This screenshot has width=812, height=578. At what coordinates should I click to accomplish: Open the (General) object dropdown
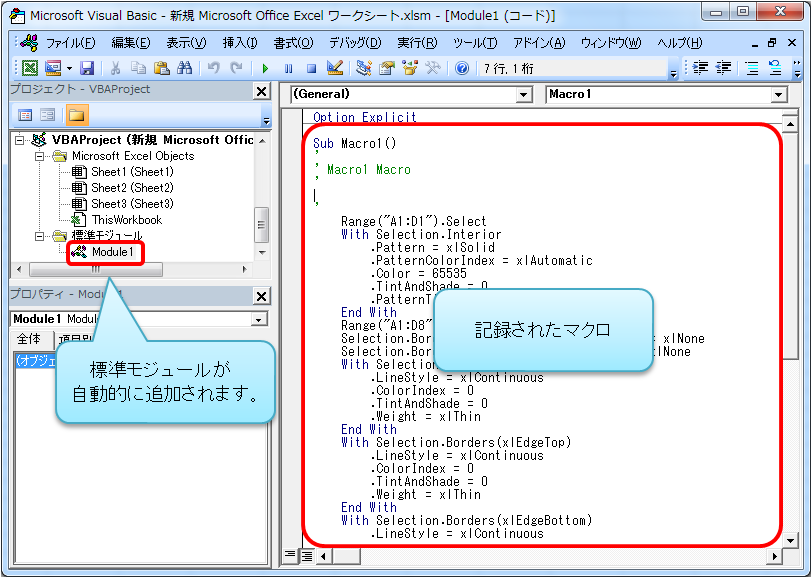pos(524,94)
